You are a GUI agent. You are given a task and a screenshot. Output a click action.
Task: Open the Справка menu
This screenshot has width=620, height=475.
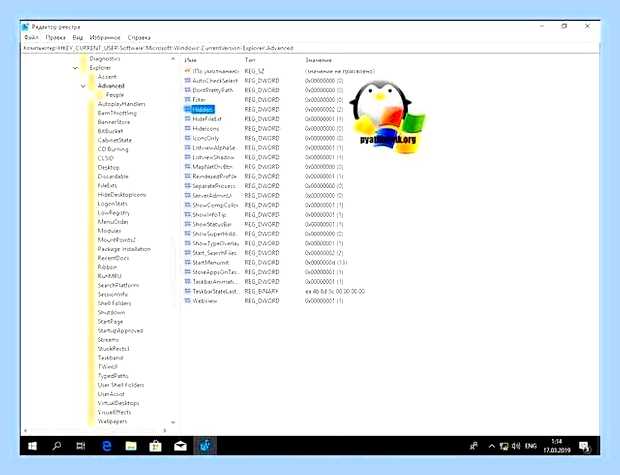point(139,37)
